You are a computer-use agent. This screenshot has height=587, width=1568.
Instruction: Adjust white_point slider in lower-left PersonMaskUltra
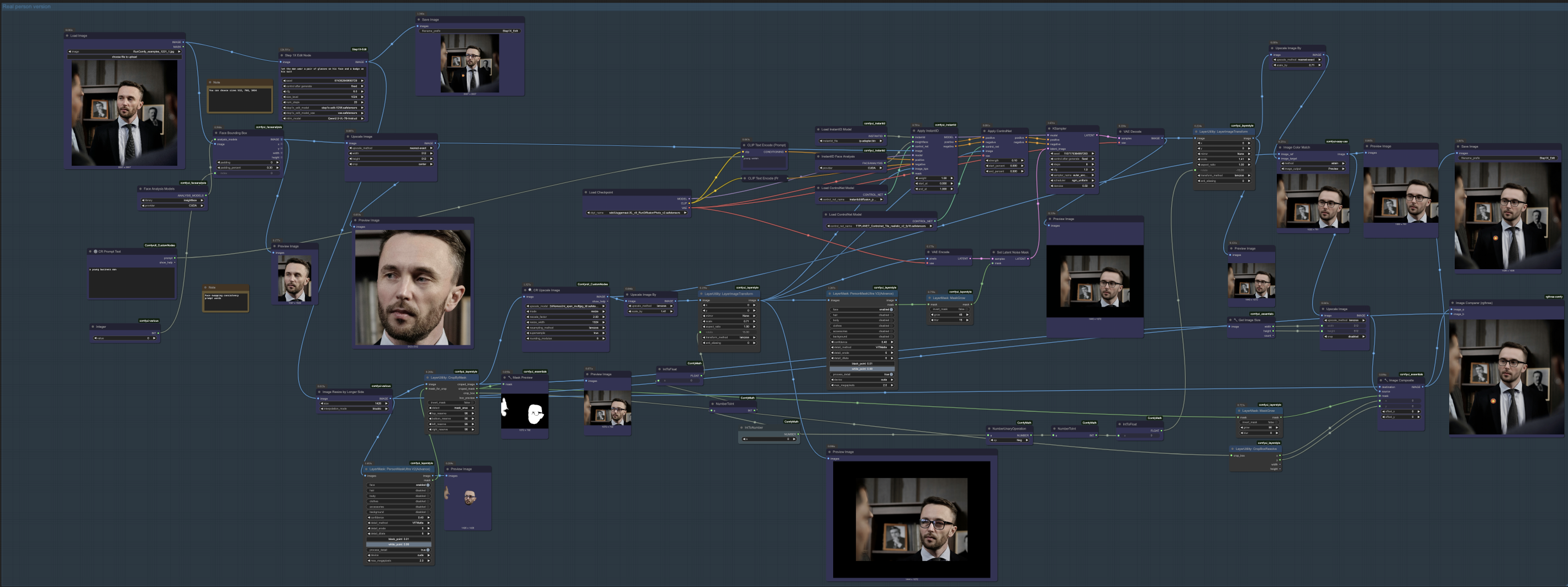pos(399,544)
